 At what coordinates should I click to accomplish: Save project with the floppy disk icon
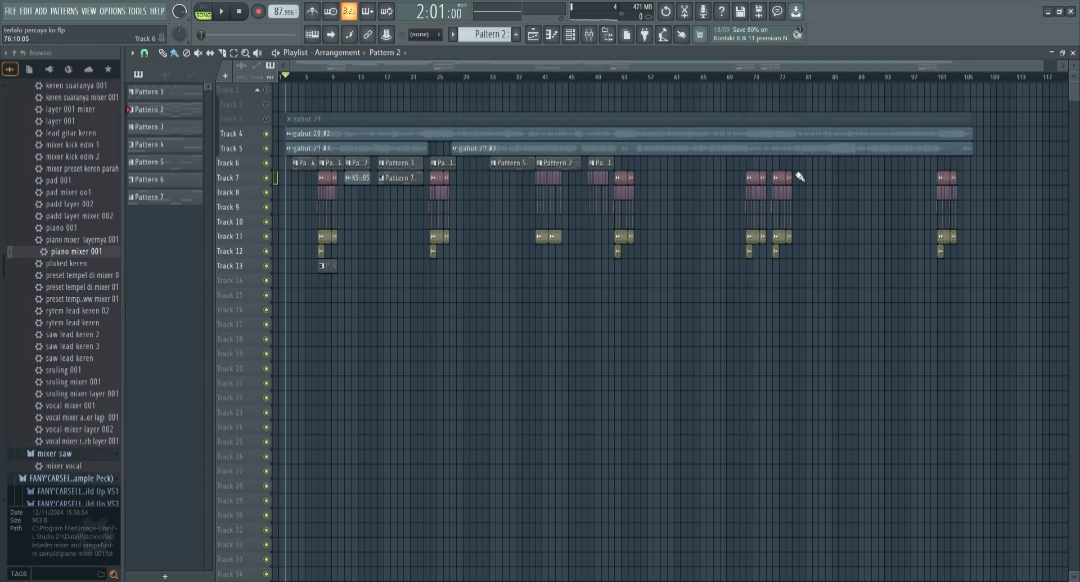(740, 11)
